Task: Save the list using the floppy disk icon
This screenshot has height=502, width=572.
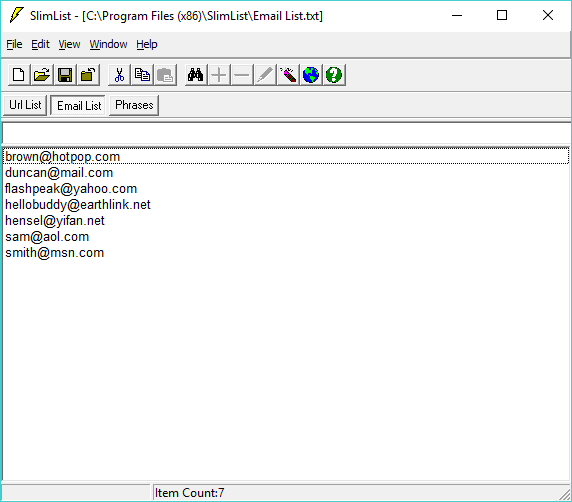Action: coord(65,75)
